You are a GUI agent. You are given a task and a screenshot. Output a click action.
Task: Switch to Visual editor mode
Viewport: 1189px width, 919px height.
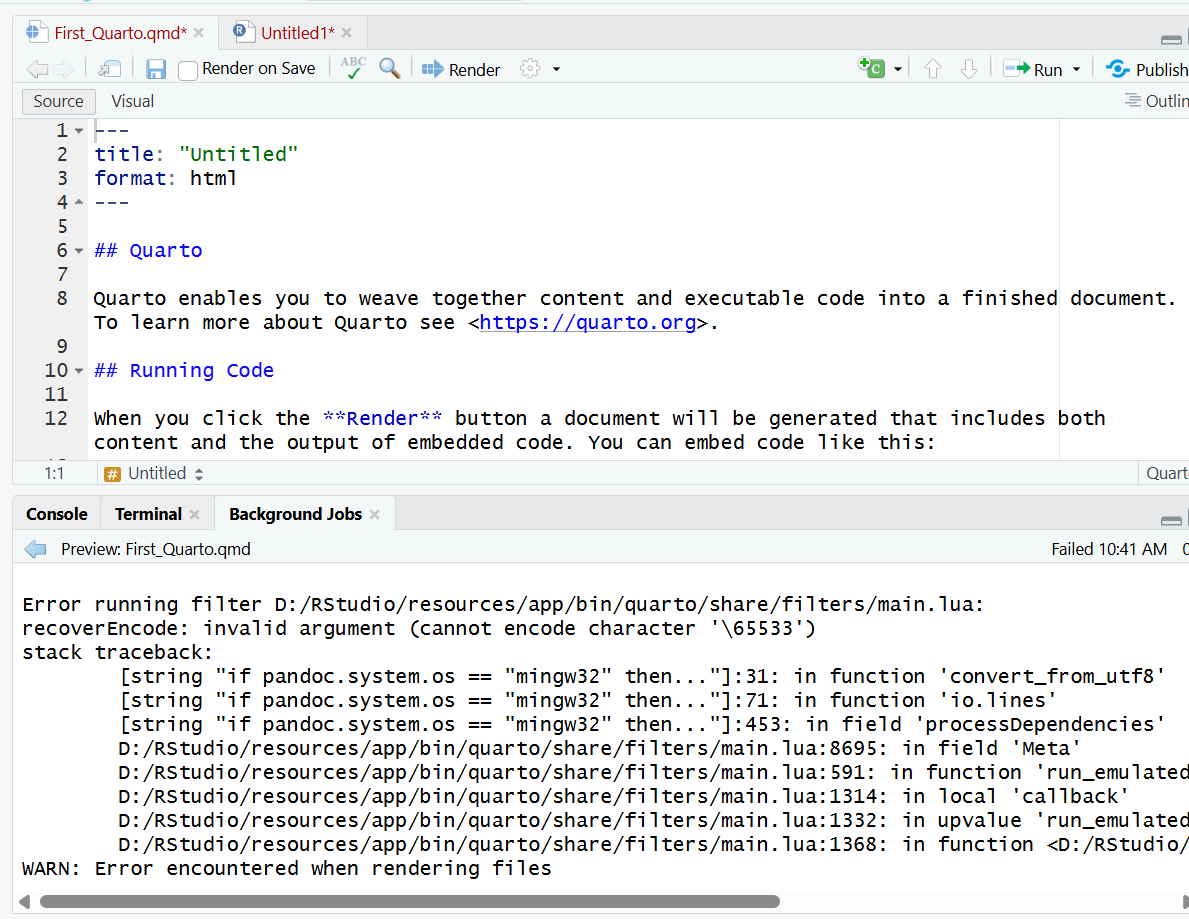133,101
